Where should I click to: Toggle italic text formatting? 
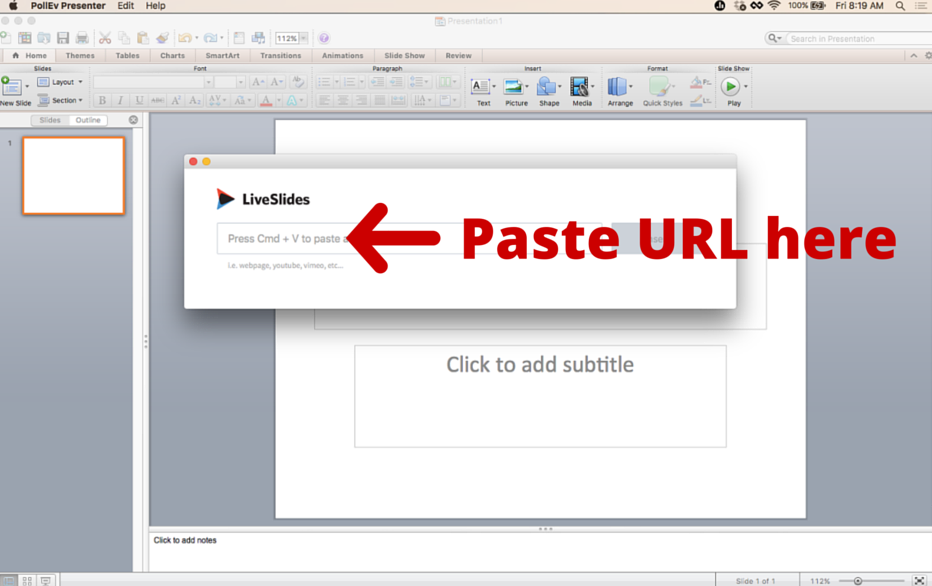click(119, 101)
